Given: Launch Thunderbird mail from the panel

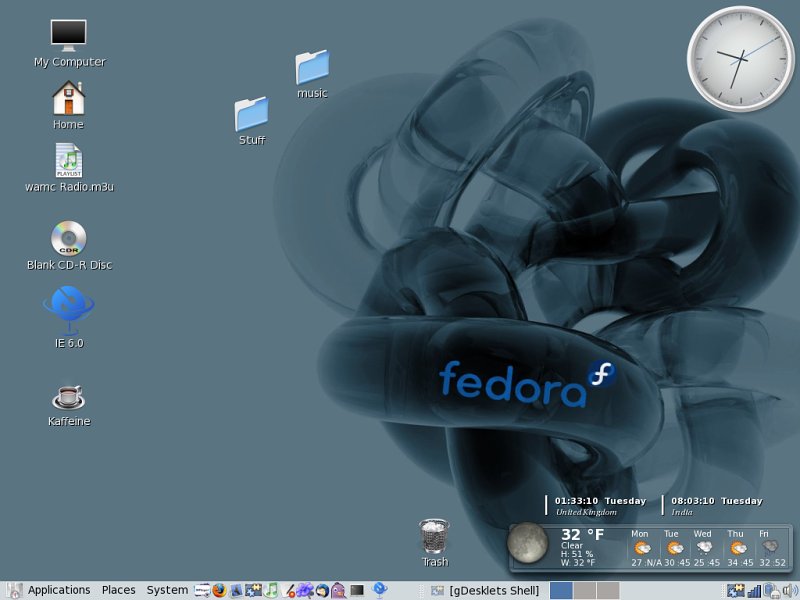Looking at the screenshot, I should coord(322,590).
